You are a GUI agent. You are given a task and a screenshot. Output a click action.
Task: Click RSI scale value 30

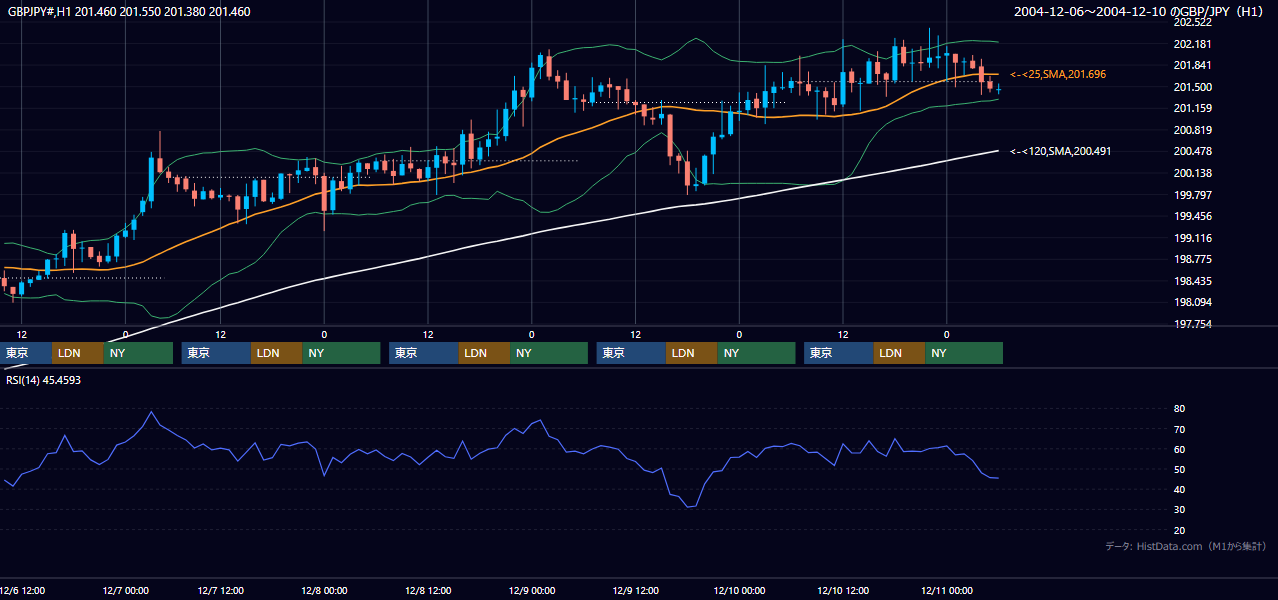tap(1179, 509)
